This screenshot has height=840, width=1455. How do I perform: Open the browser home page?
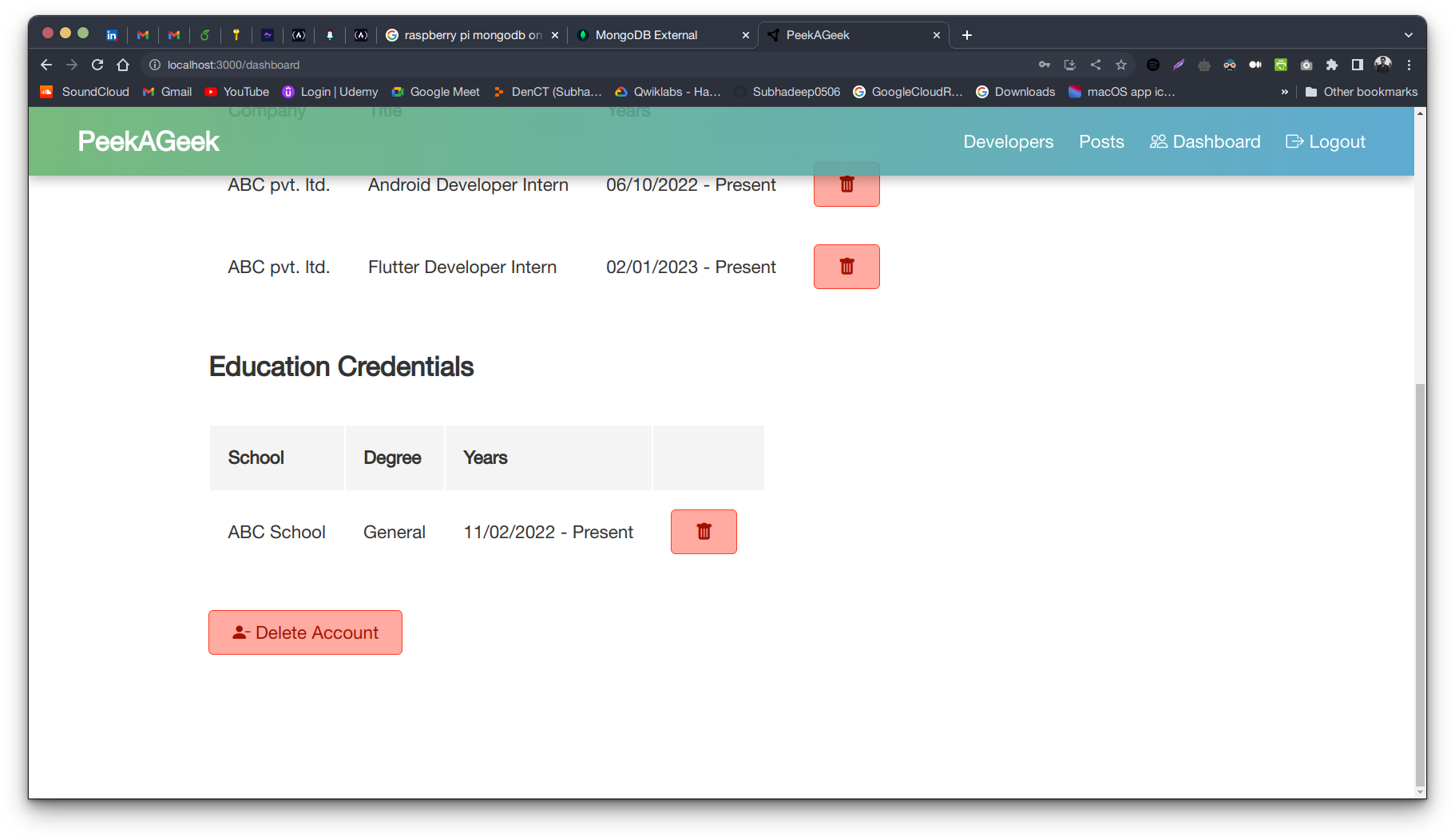[x=123, y=65]
